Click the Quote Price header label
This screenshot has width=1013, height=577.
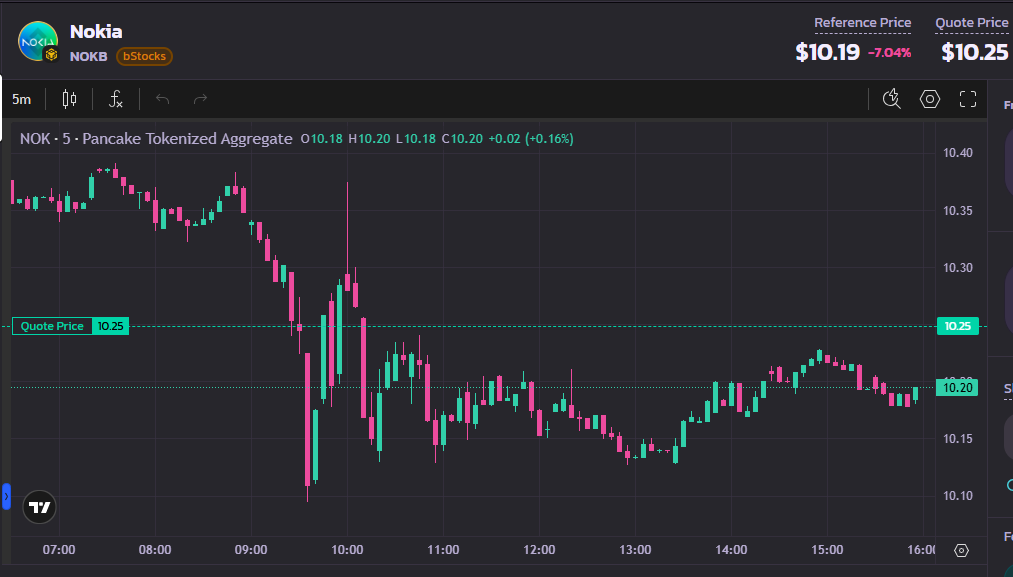972,23
